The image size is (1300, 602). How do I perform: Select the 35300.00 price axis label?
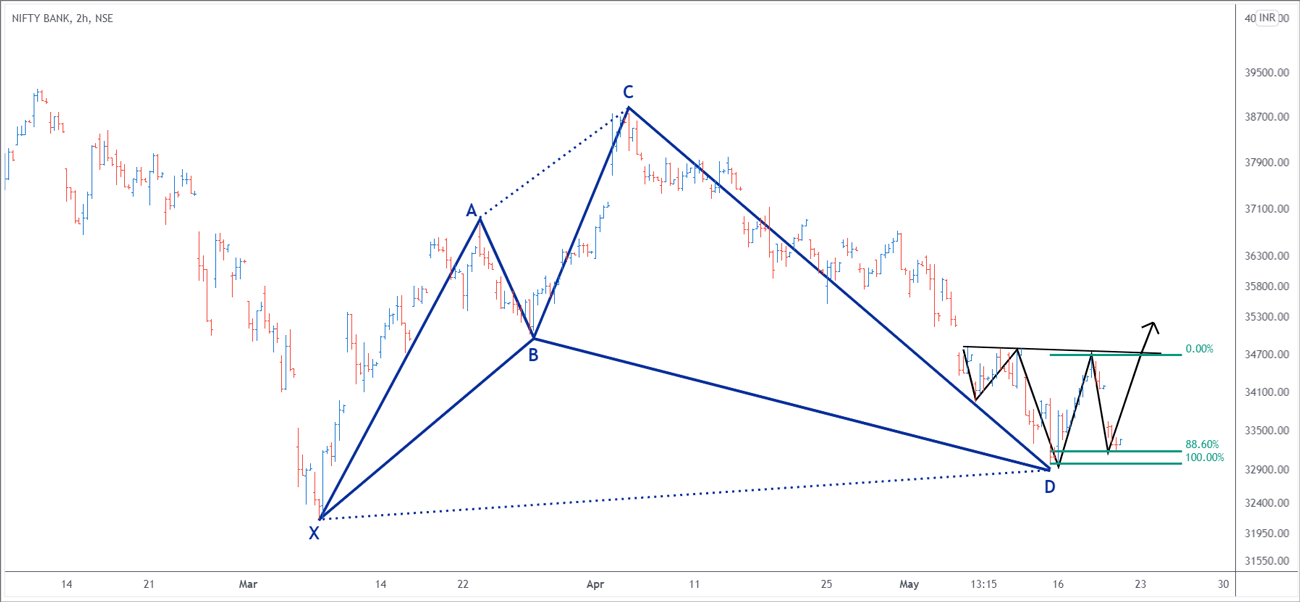pyautogui.click(x=1265, y=317)
